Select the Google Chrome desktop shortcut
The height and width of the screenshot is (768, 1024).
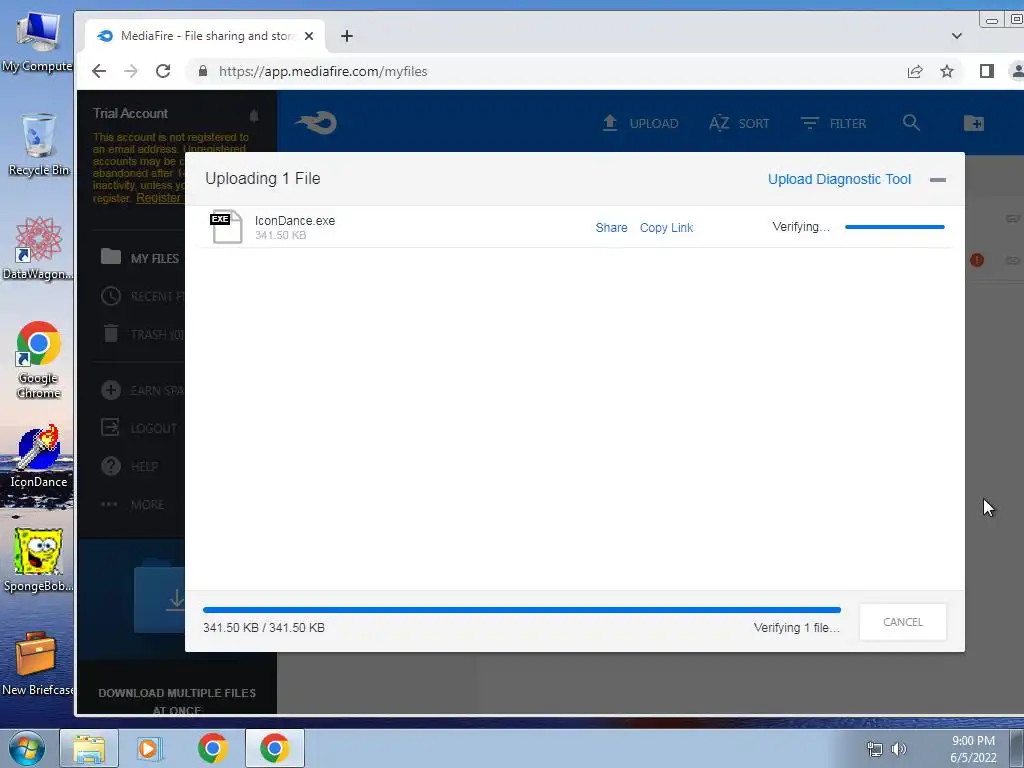(38, 360)
